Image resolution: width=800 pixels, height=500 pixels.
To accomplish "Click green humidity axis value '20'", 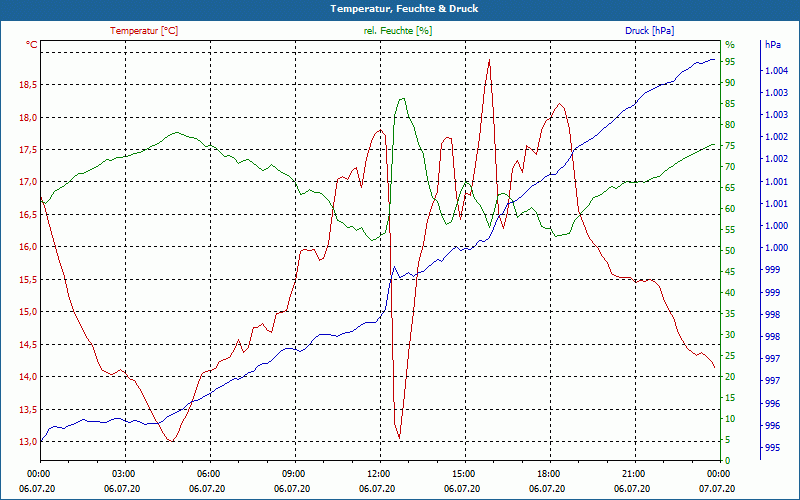I will pos(730,377).
